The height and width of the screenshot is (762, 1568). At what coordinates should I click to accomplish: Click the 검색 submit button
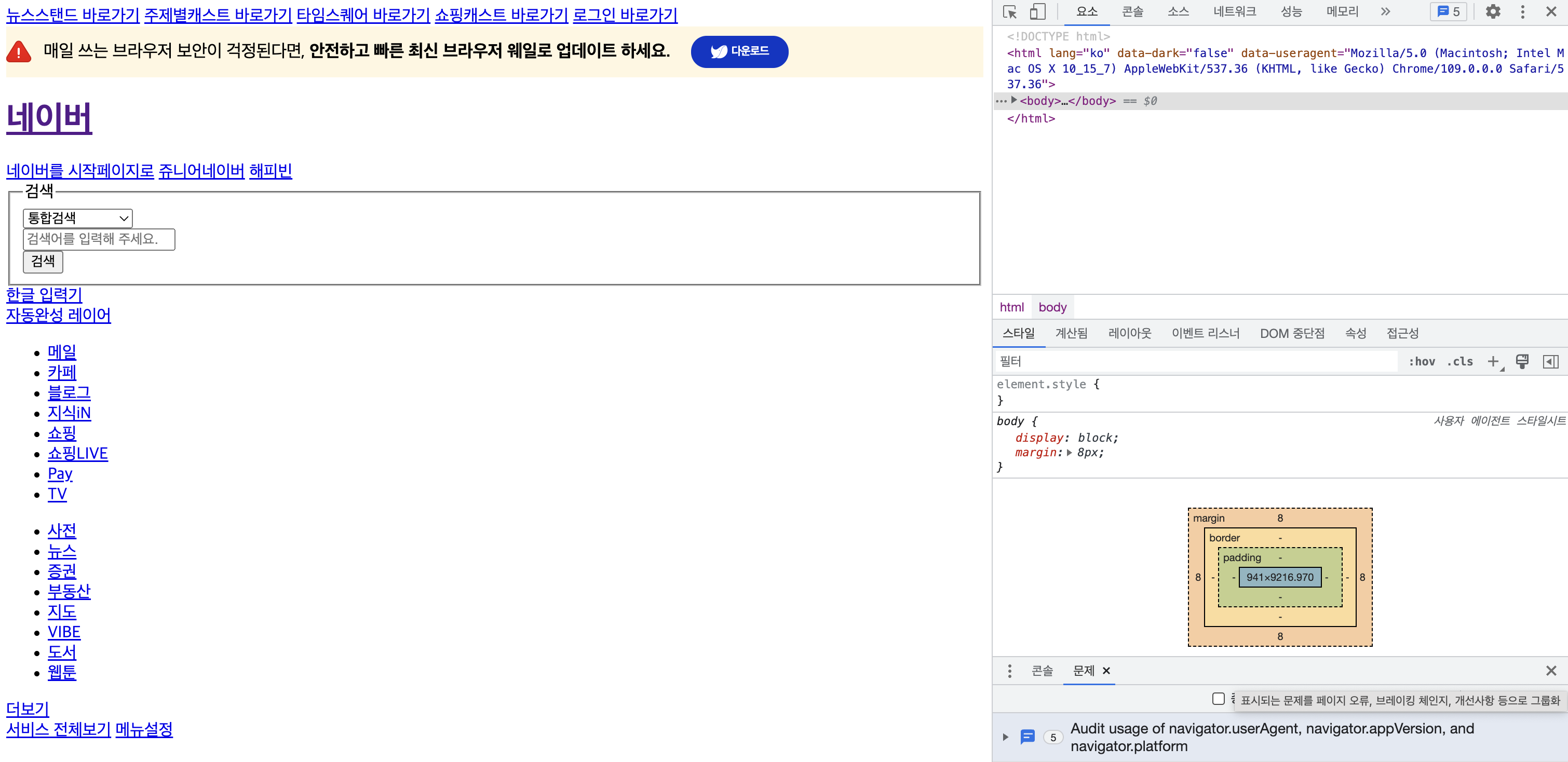click(x=43, y=262)
